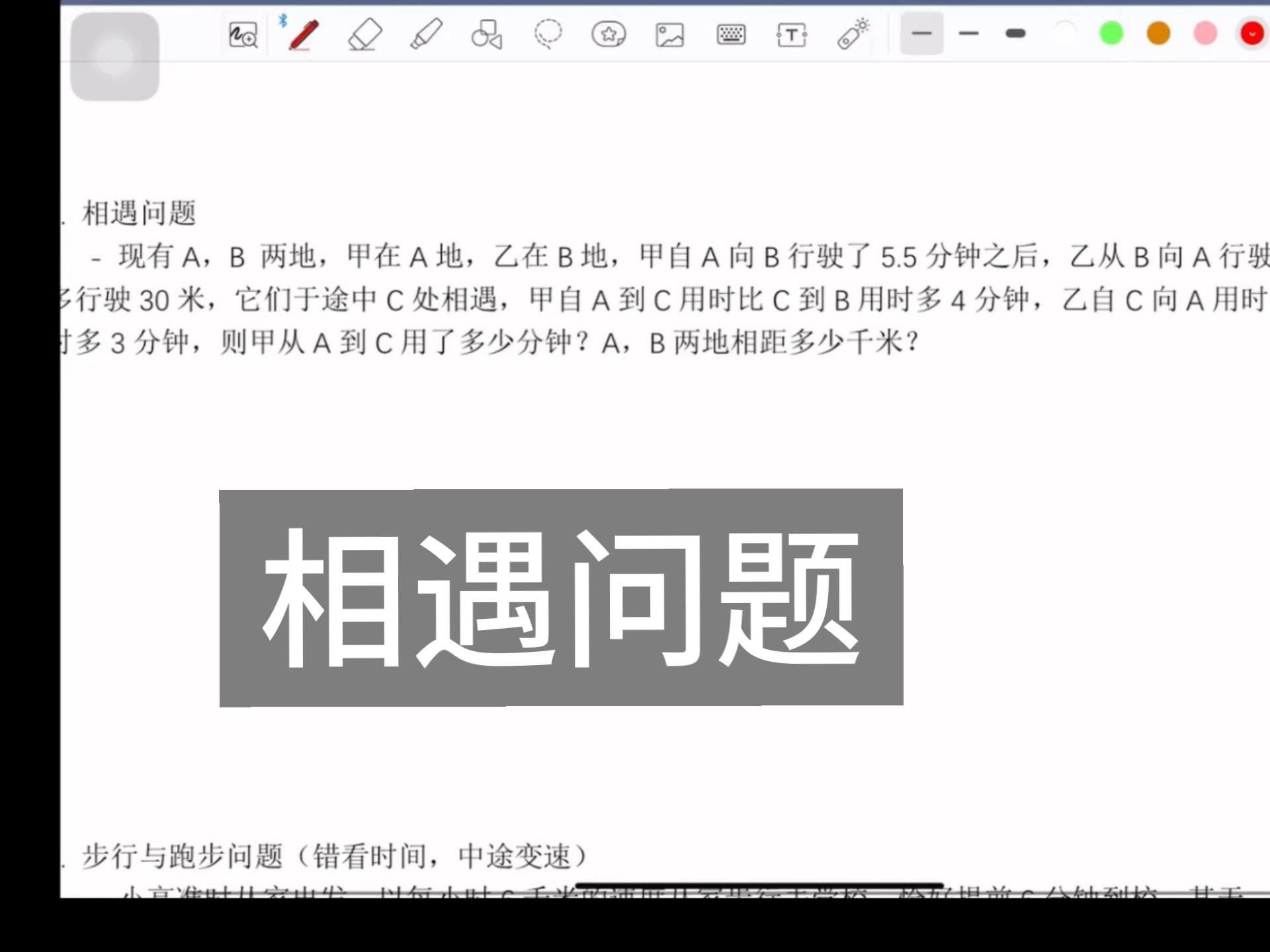Activate the Highlighter tool
Image resolution: width=1270 pixels, height=952 pixels.
click(x=425, y=36)
